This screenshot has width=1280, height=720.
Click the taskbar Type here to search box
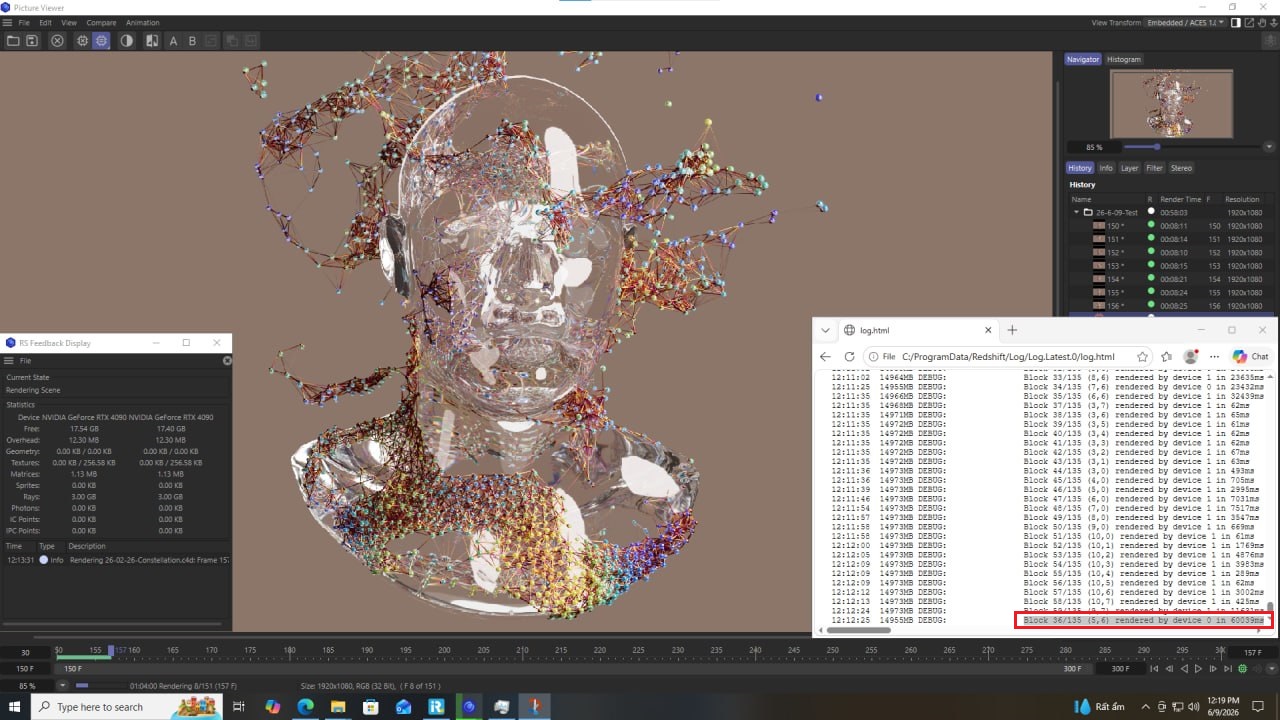[x=128, y=706]
